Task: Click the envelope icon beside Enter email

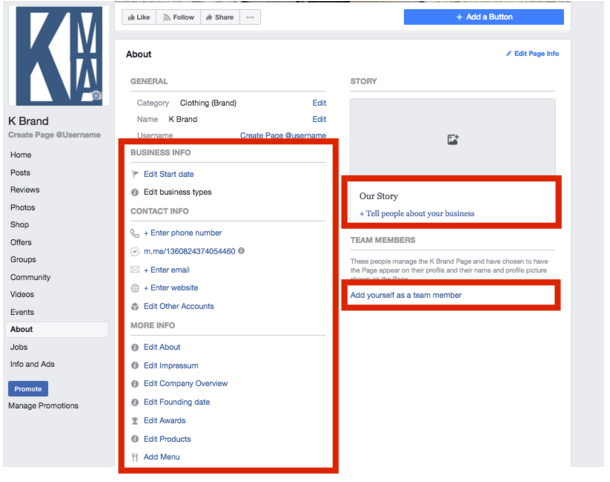Action: coord(135,270)
